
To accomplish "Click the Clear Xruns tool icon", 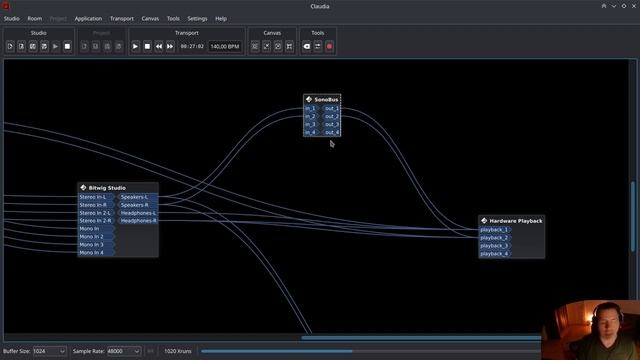I will (x=307, y=47).
